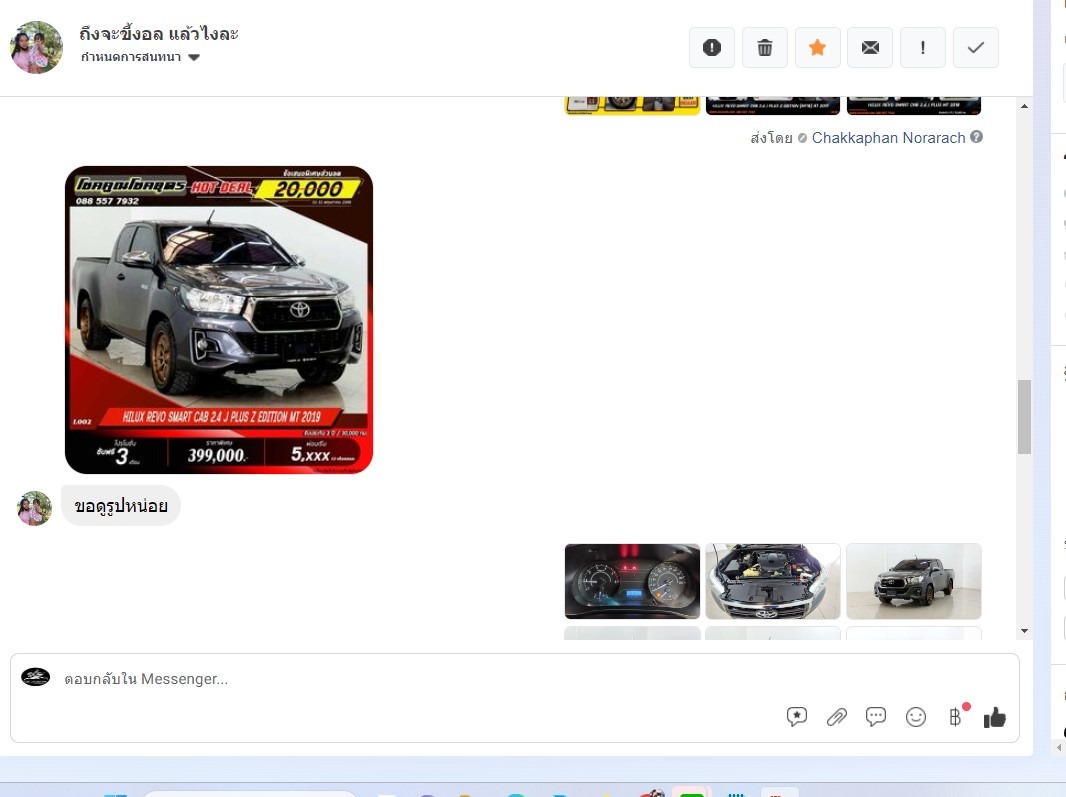This screenshot has width=1066, height=797.
Task: Send a thumbs-up like
Action: 995,717
